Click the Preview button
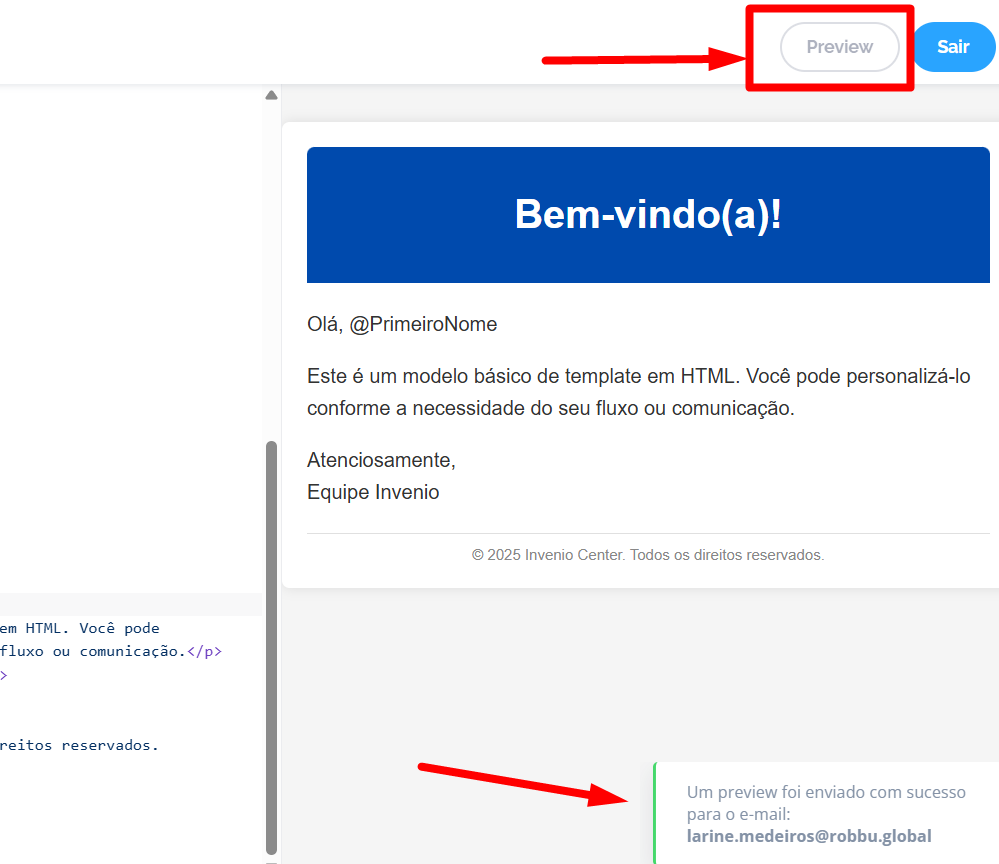 tap(839, 47)
